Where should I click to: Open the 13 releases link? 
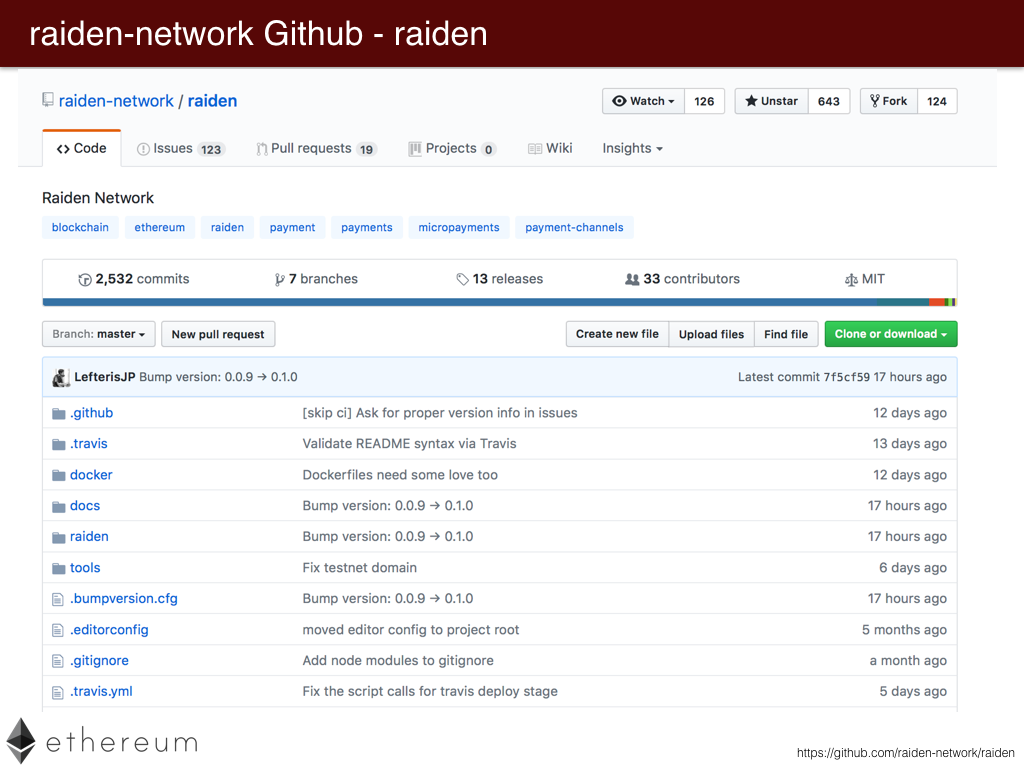pyautogui.click(x=500, y=279)
